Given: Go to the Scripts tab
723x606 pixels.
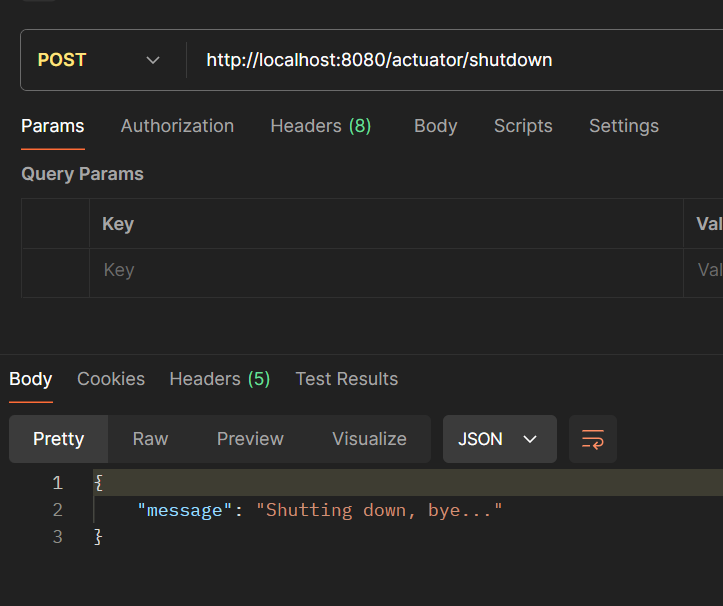Looking at the screenshot, I should coord(523,126).
